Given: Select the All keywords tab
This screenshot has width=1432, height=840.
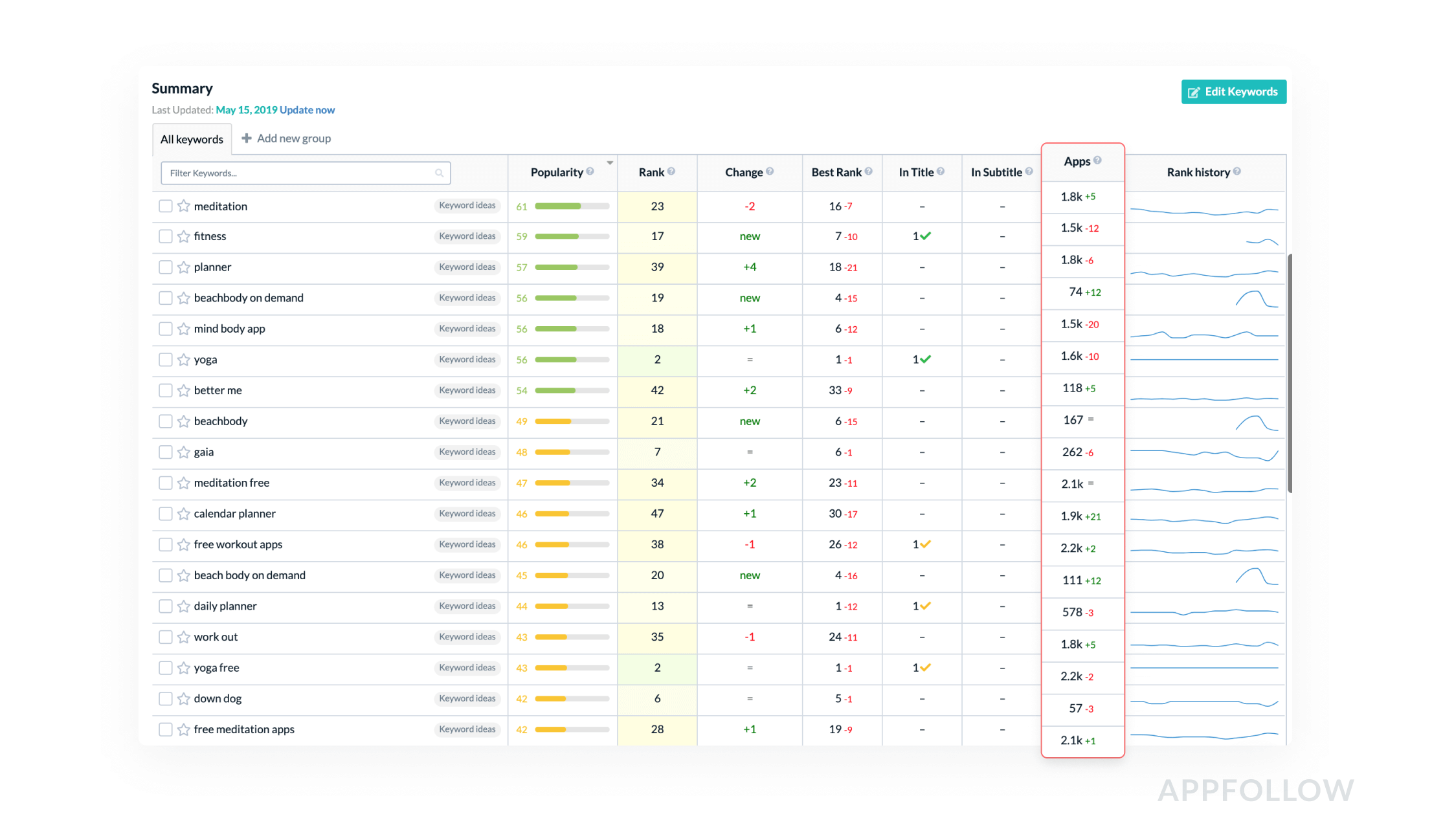Looking at the screenshot, I should click(x=192, y=139).
